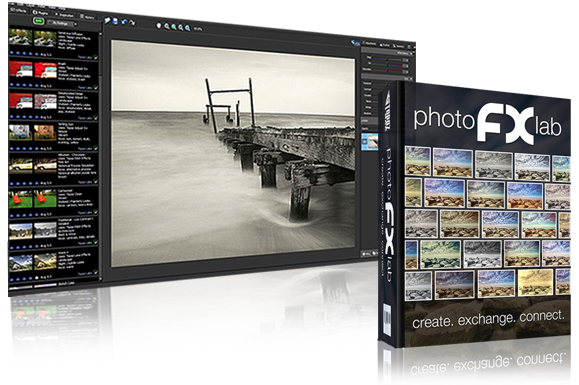Screen dimensions: 579x385
Task: Switch to the History tab
Action: click(x=88, y=17)
